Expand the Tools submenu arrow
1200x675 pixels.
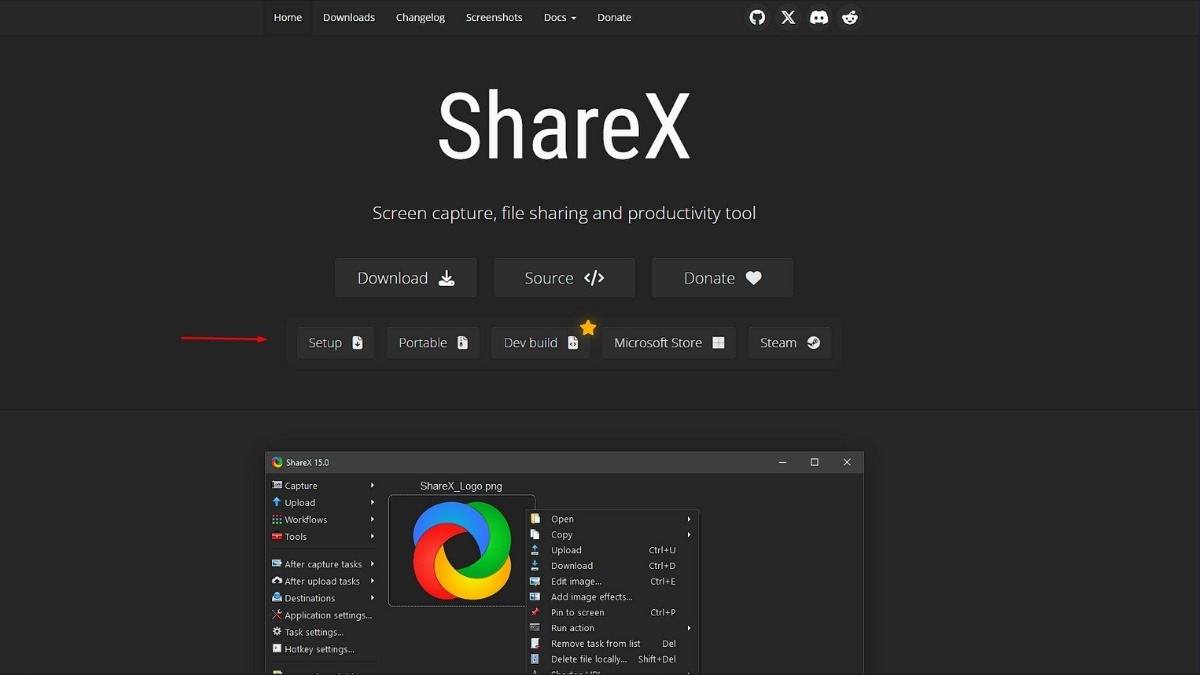point(372,537)
